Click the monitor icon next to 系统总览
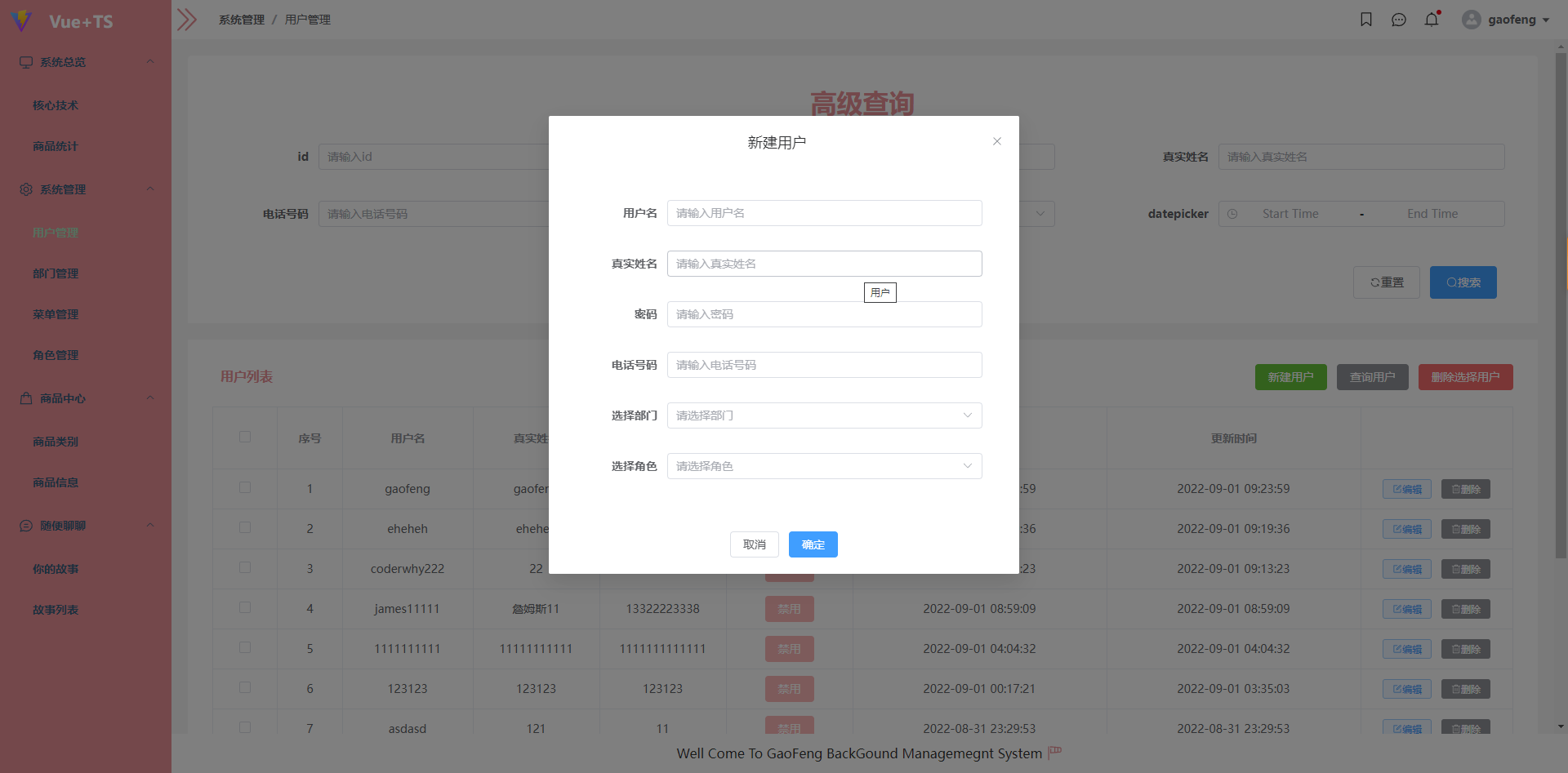Screen dimensions: 1568x773 (24, 61)
